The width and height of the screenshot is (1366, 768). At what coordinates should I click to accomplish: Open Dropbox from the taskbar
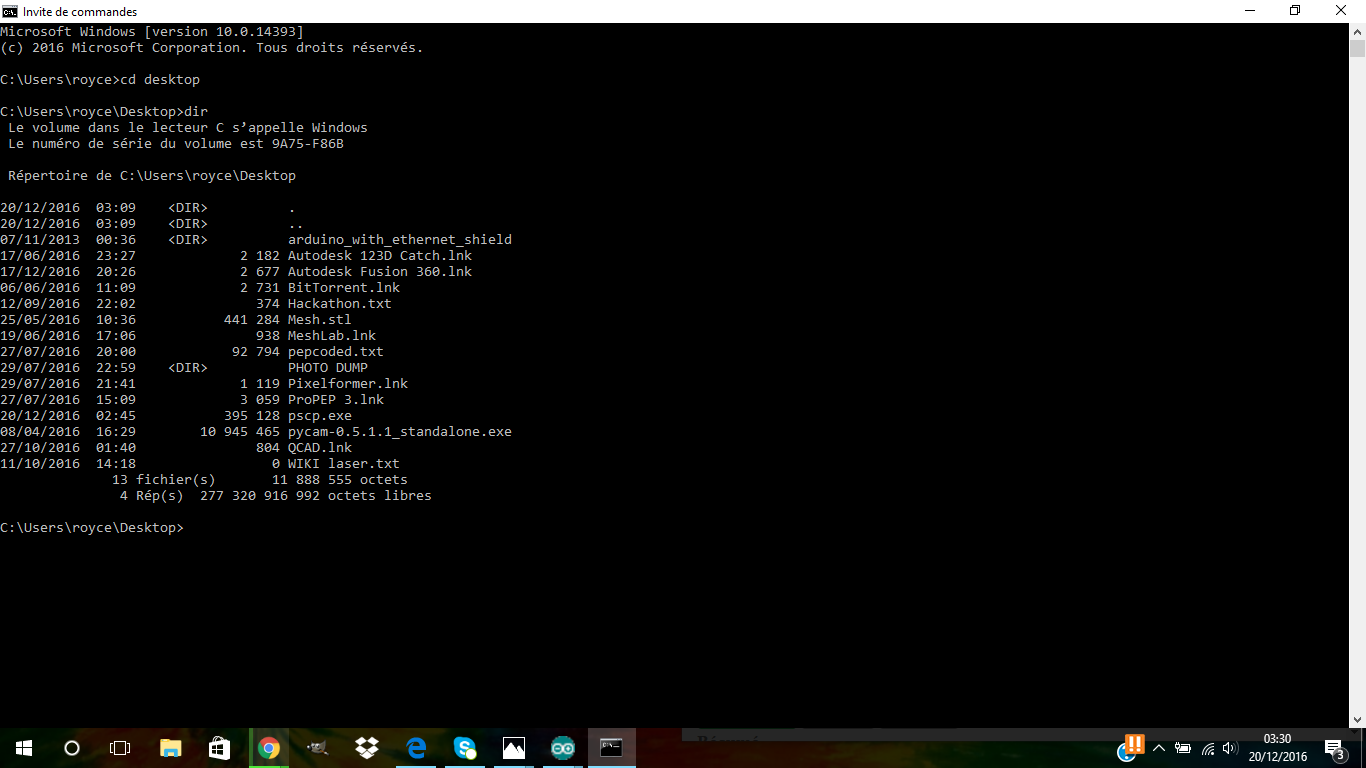[366, 748]
